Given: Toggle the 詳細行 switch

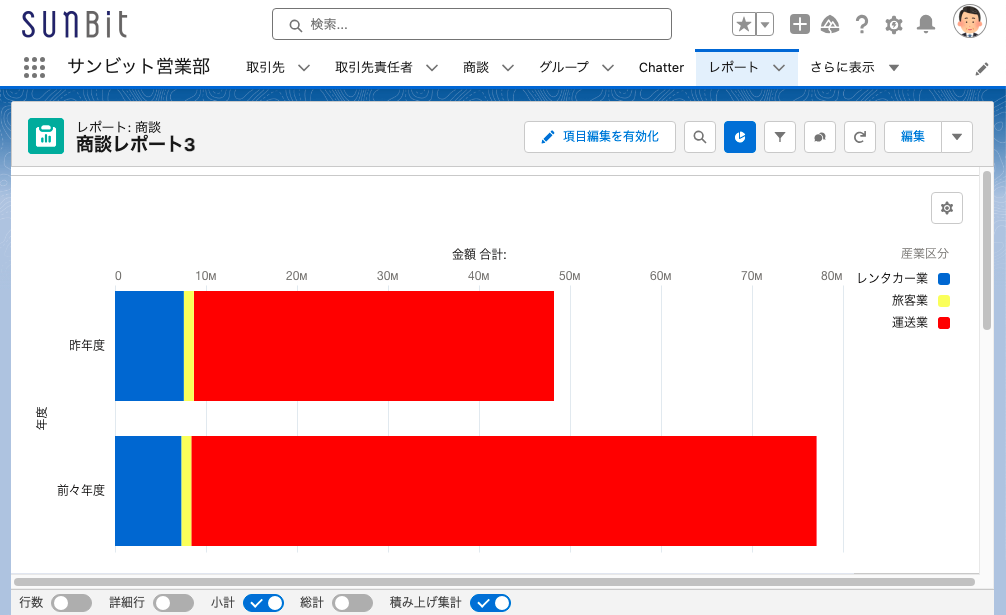Looking at the screenshot, I should [173, 603].
